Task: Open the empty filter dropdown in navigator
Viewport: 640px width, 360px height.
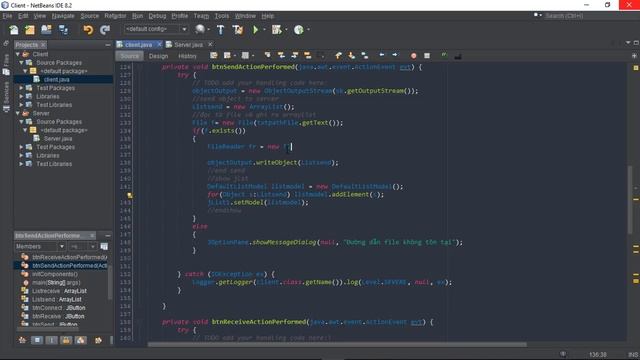Action: [x=82, y=247]
